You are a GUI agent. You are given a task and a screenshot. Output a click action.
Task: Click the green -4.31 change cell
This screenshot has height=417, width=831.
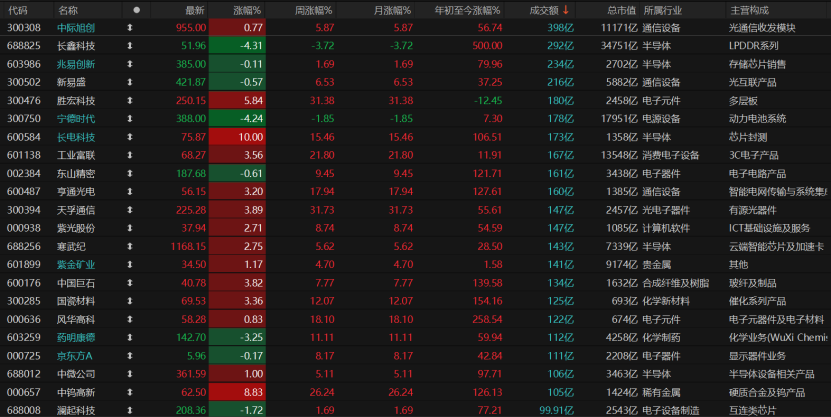[237, 46]
